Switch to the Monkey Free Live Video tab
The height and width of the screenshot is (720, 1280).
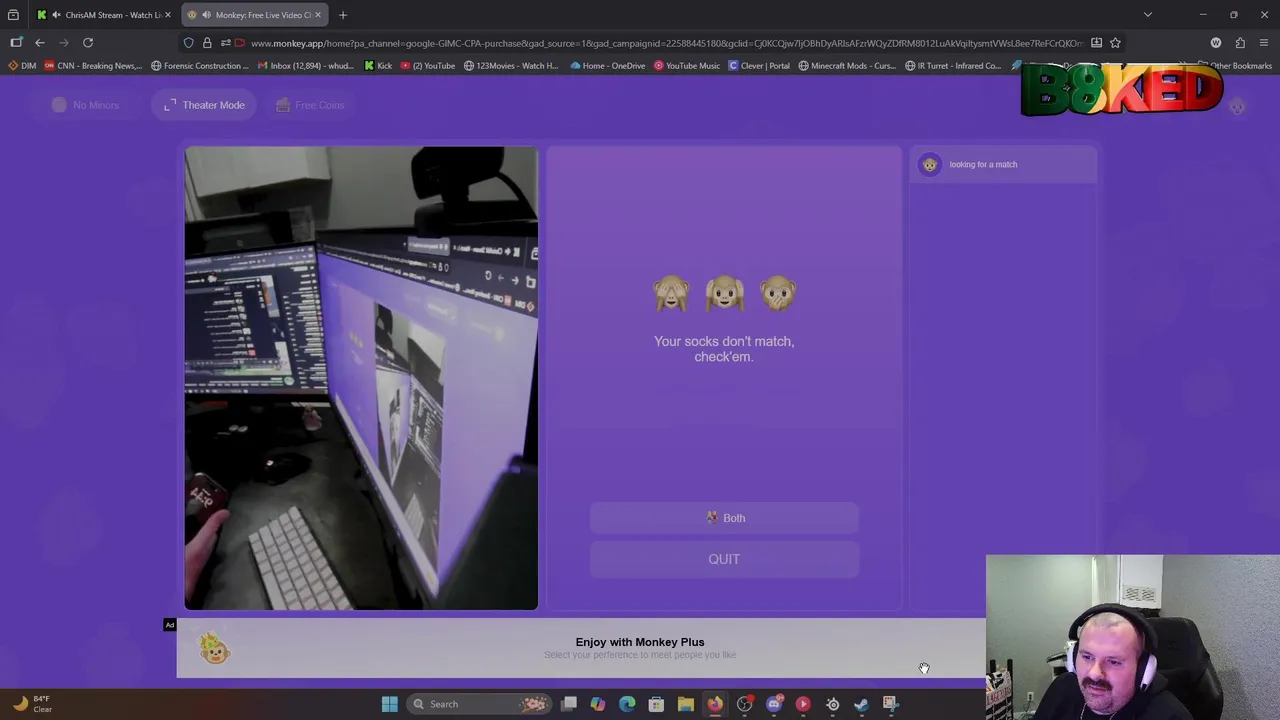click(255, 15)
